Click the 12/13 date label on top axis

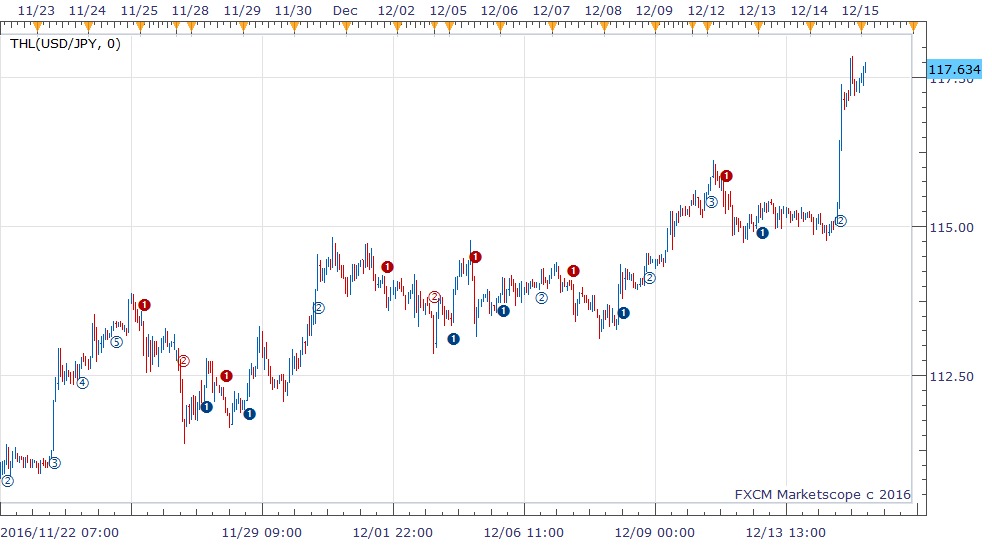757,11
